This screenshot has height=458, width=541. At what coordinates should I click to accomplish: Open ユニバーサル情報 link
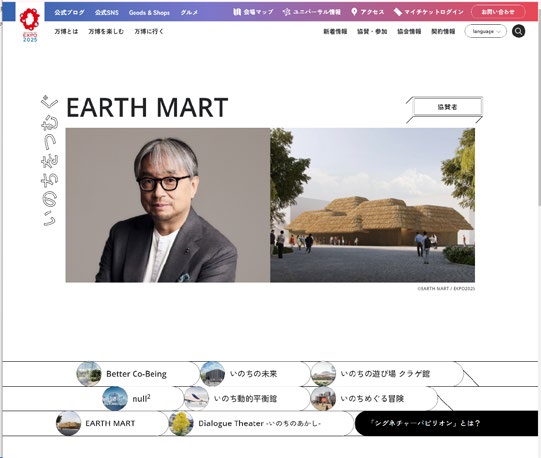312,12
